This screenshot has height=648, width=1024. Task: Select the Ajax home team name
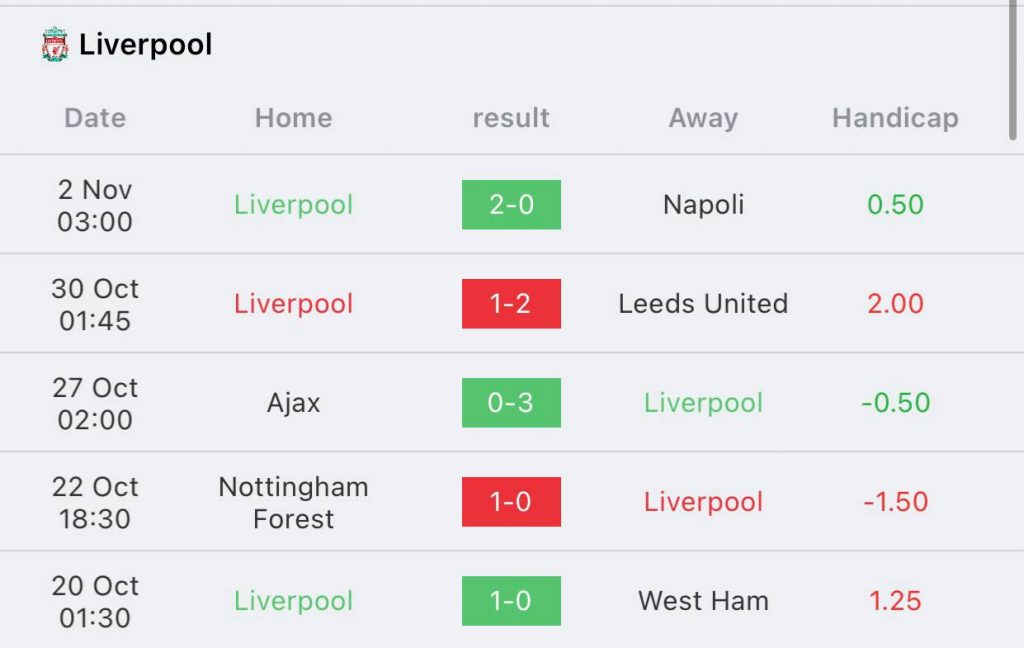(293, 402)
